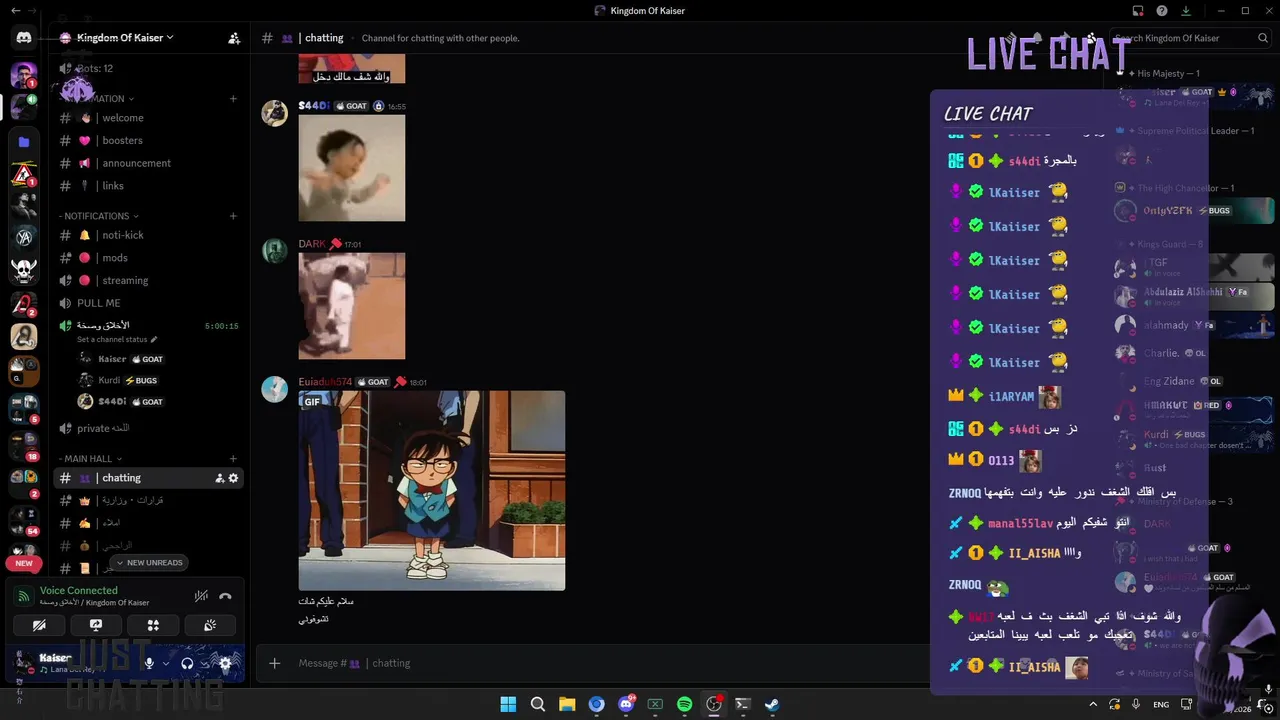This screenshot has width=1280, height=720.
Task: Show hidden system tray icons
Action: (x=1093, y=704)
